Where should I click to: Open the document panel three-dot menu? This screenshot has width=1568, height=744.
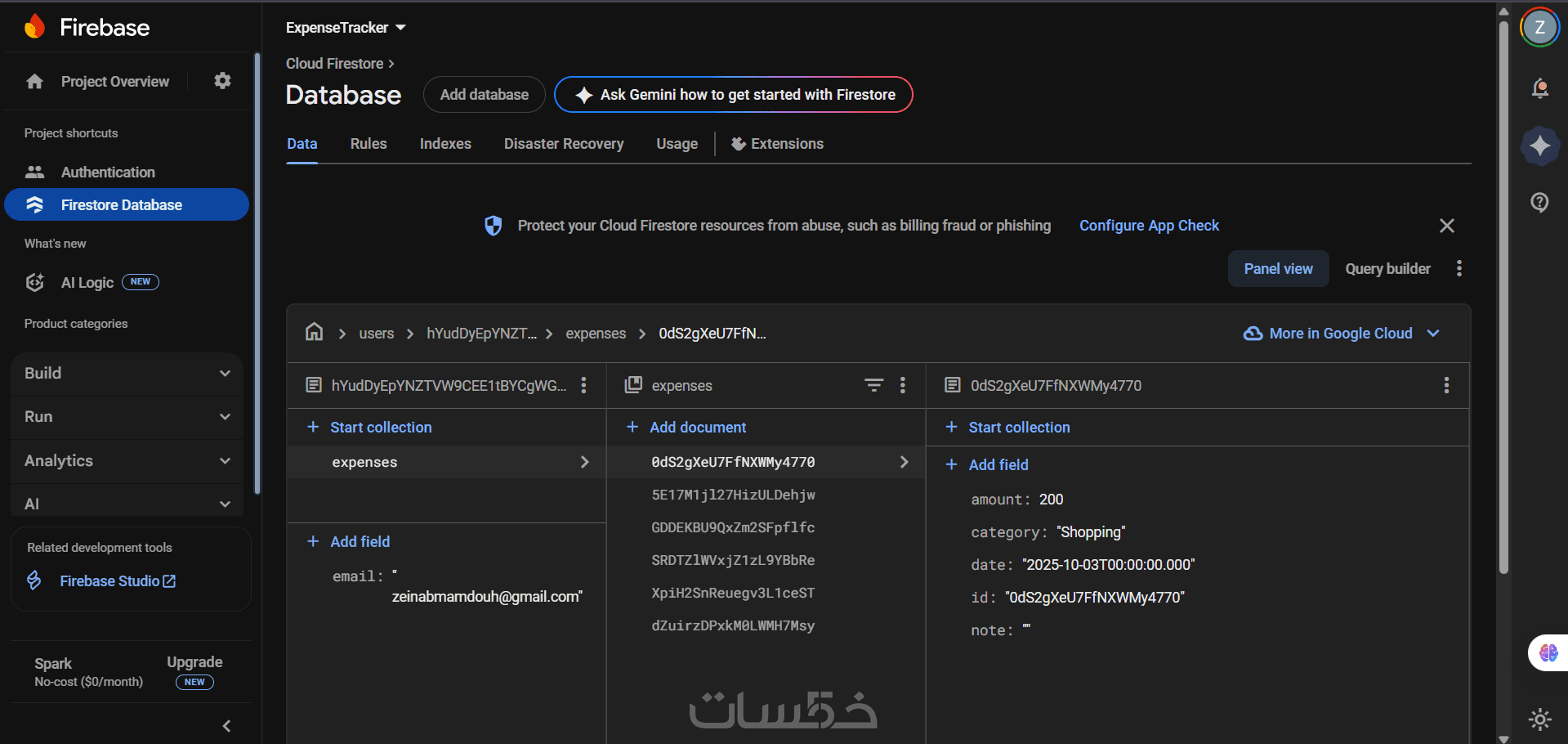click(x=1445, y=385)
